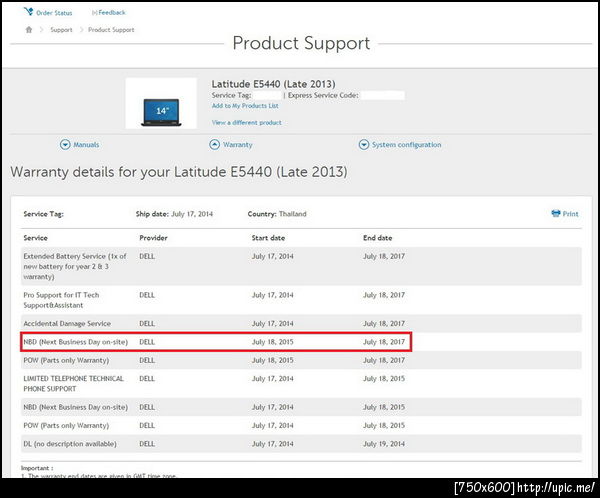Screen dimensions: 600x498
Task: Click the Latitude E5440 (Late 2013) title
Action: [273, 84]
